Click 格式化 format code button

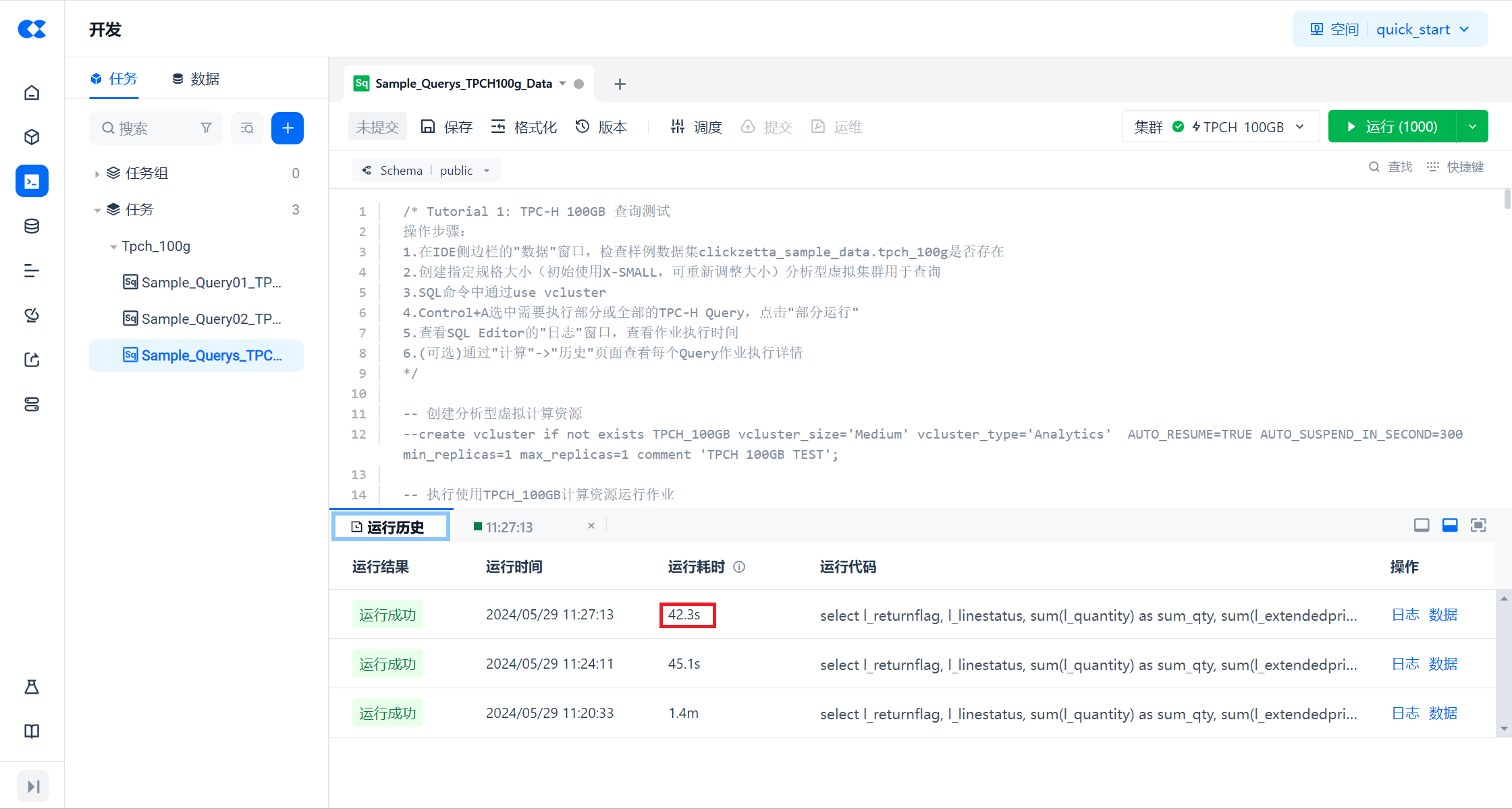524,127
